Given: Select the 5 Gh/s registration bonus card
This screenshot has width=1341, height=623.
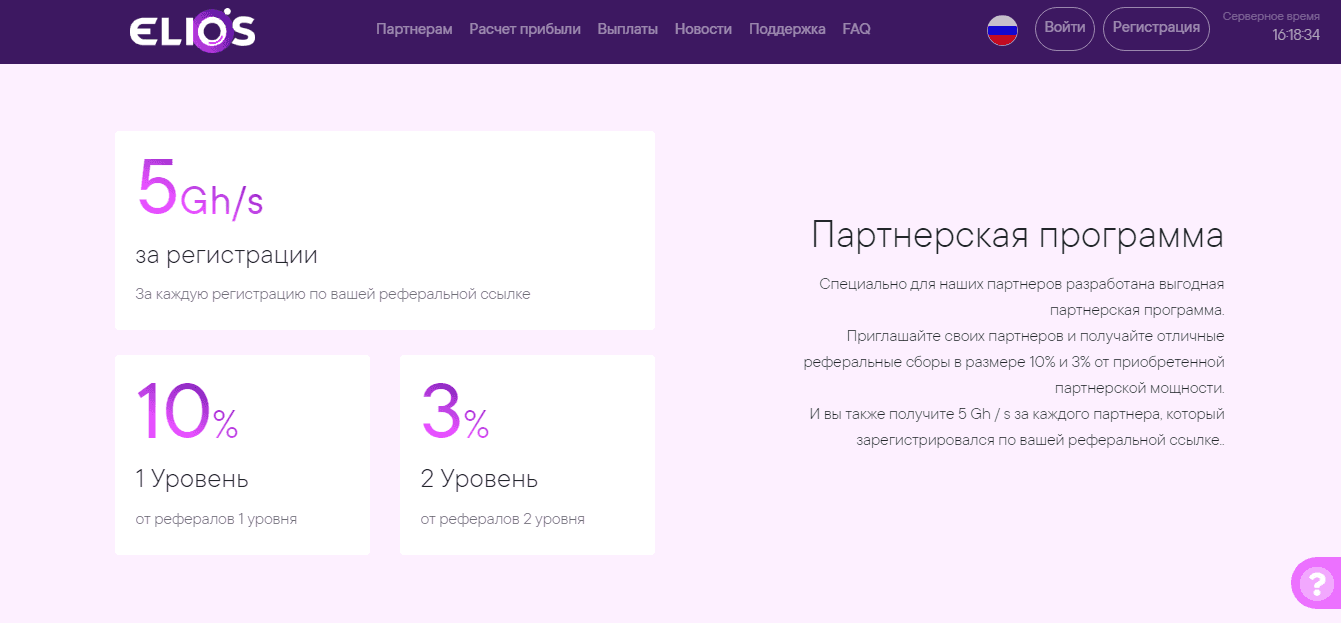Looking at the screenshot, I should pos(385,230).
